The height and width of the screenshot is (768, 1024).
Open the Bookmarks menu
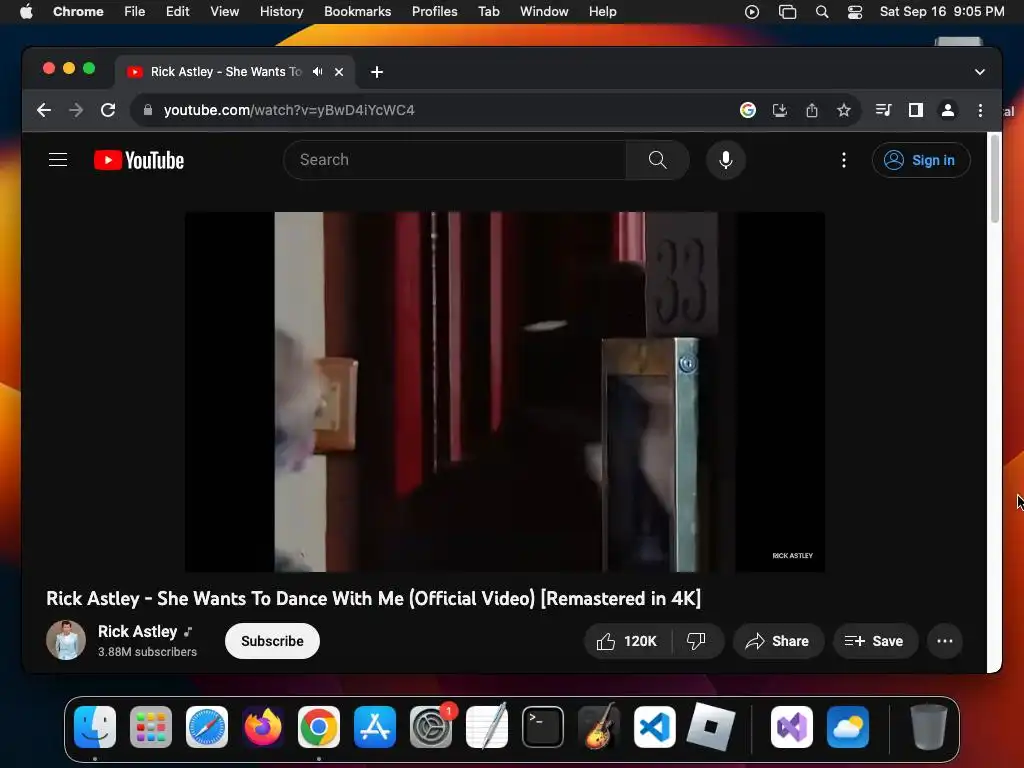pos(358,12)
